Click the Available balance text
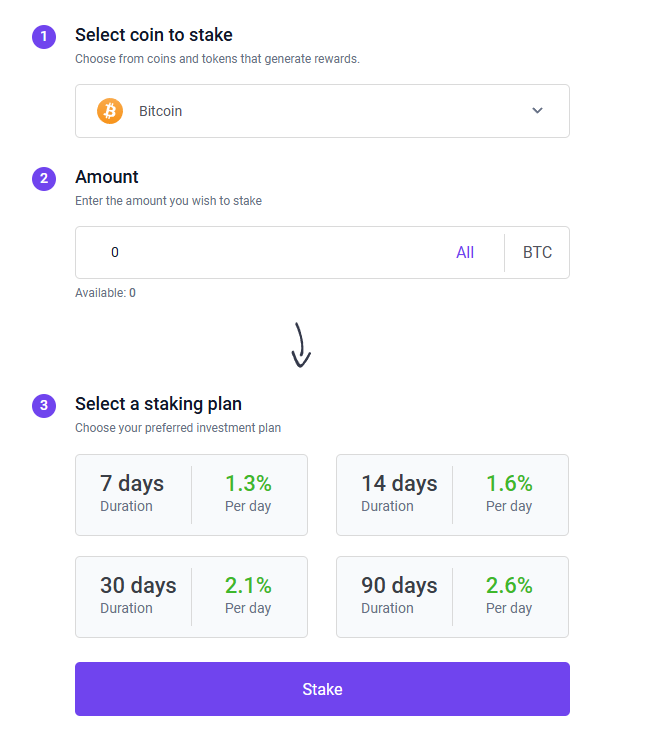Image resolution: width=647 pixels, height=733 pixels. coord(105,293)
